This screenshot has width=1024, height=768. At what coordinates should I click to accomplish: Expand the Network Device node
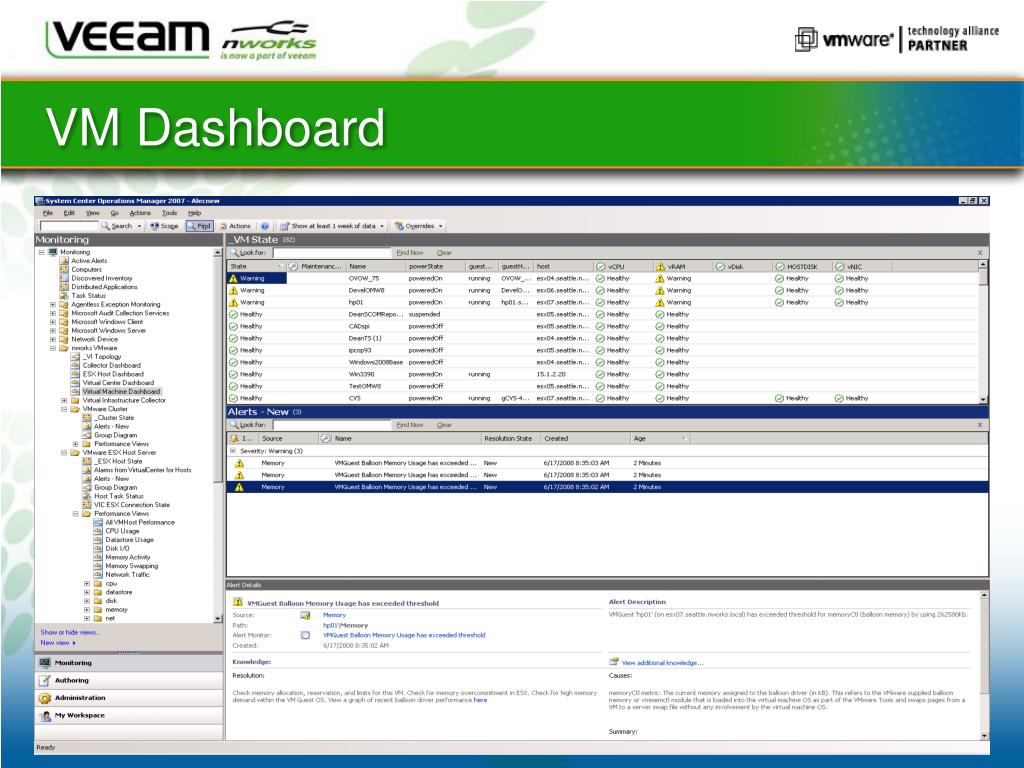pos(53,339)
